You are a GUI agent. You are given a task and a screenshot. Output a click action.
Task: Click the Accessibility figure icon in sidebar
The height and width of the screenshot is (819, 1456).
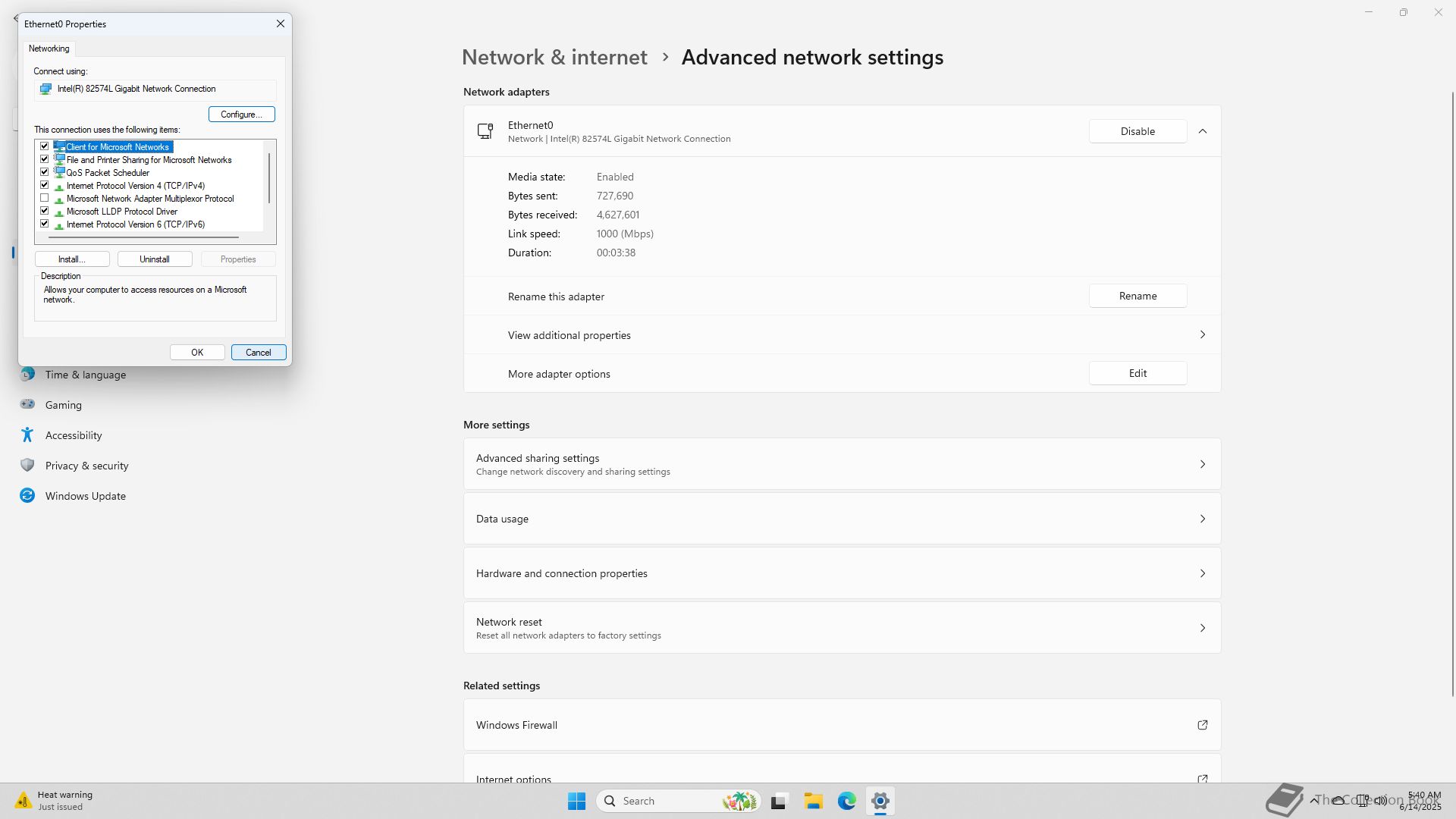coord(27,435)
